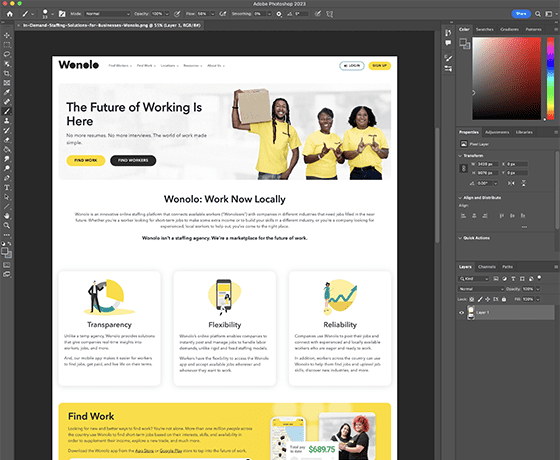Toggle lock position
Screen dimensions: 560x460
point(488,299)
